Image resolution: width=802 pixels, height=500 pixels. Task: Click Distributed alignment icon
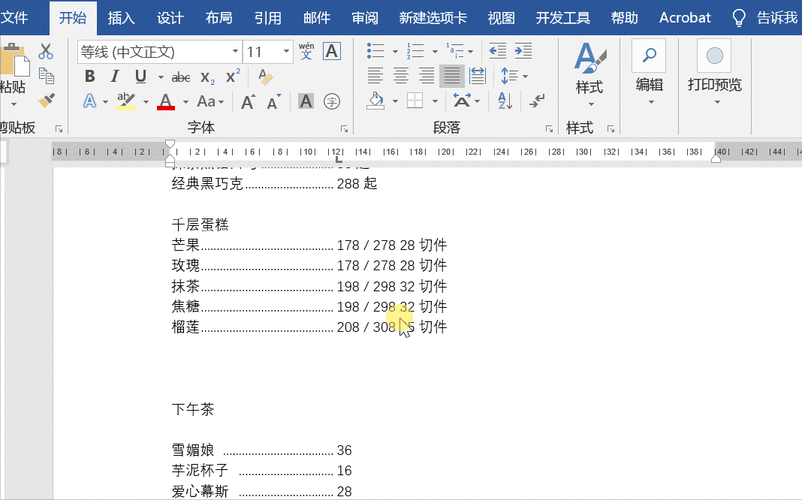477,76
